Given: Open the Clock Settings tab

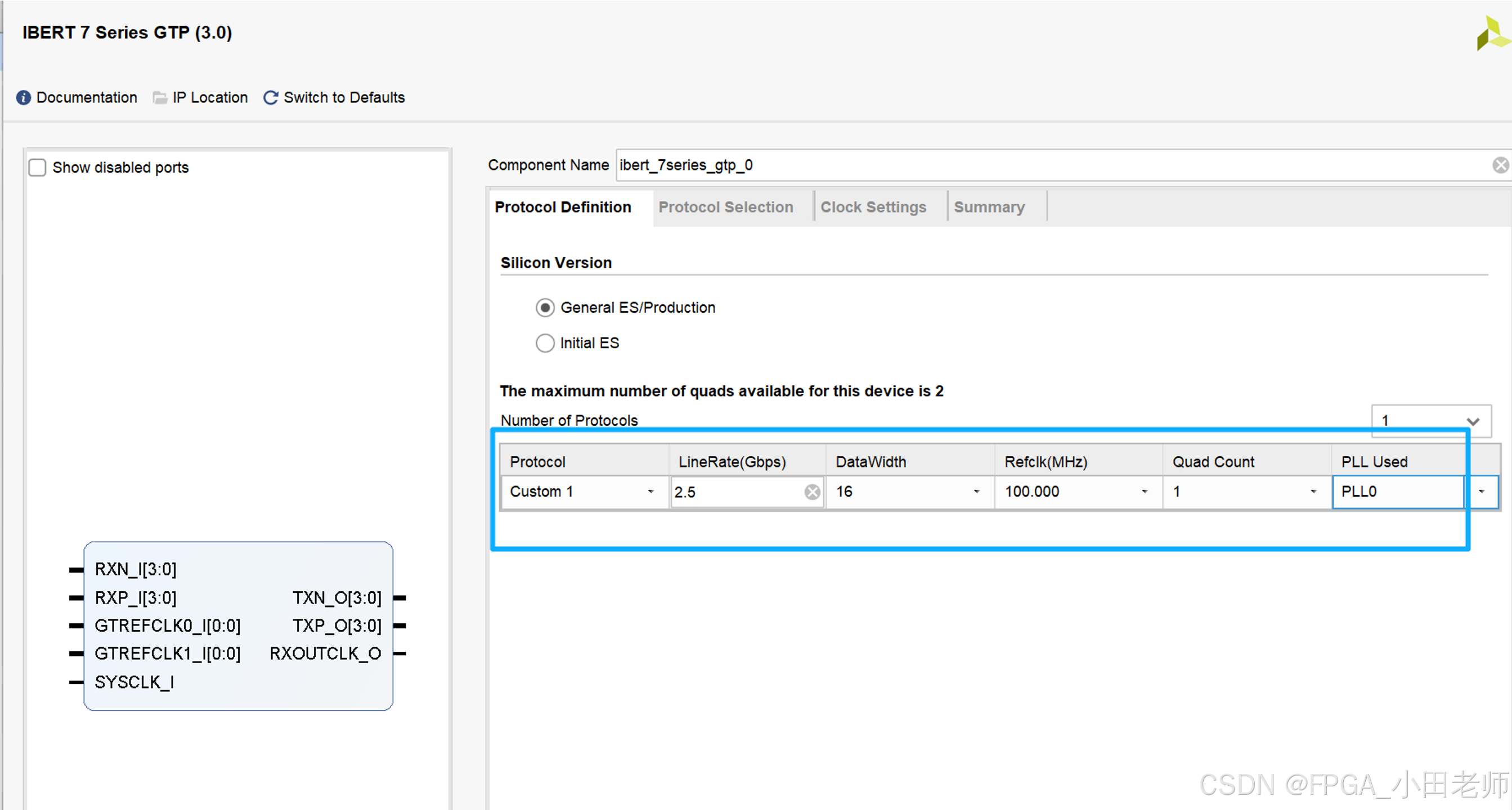Looking at the screenshot, I should coord(873,207).
